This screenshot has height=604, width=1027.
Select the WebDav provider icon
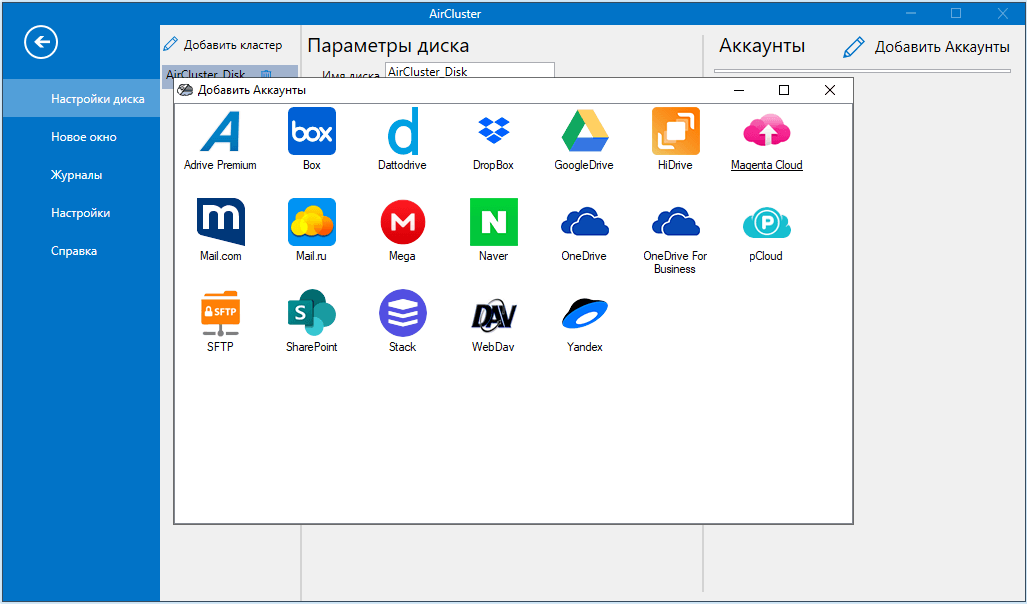(493, 312)
